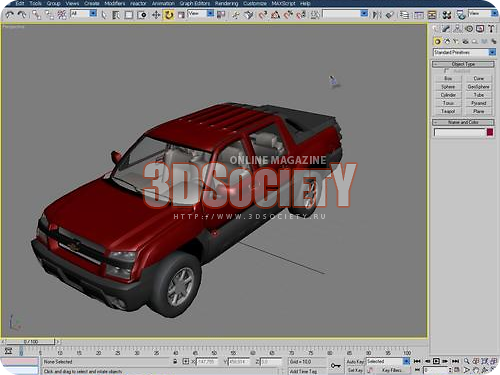Open the MAXScript menu
The width and height of the screenshot is (500, 375).
point(283,3)
